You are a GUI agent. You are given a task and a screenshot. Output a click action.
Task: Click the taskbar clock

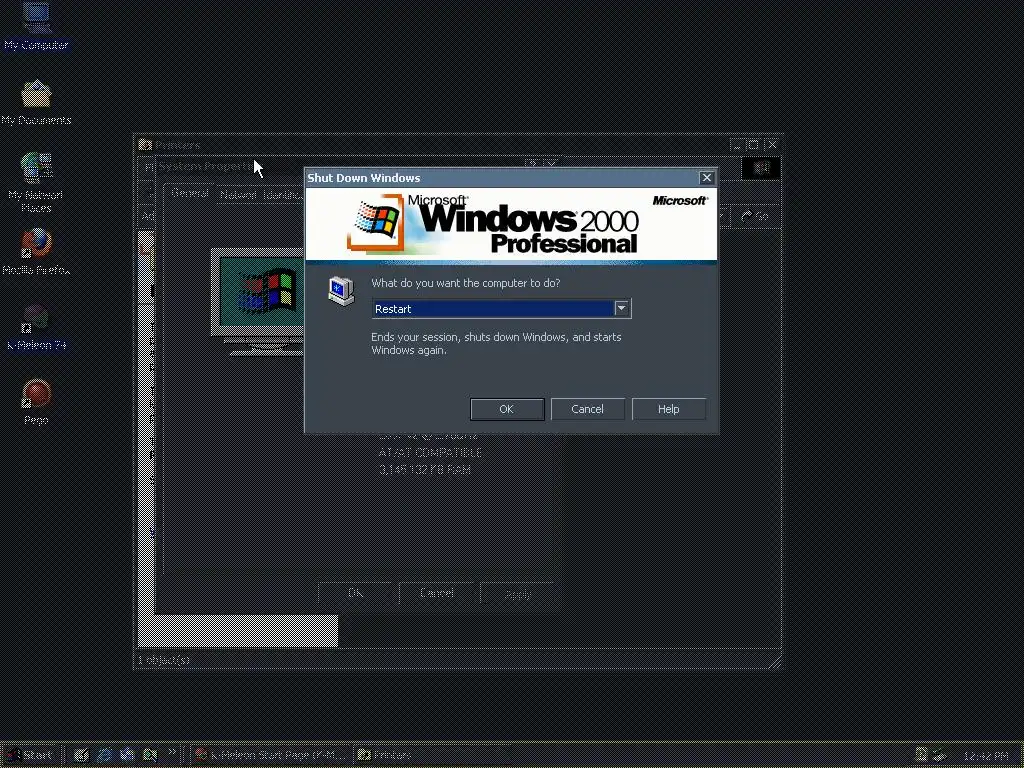(x=986, y=756)
